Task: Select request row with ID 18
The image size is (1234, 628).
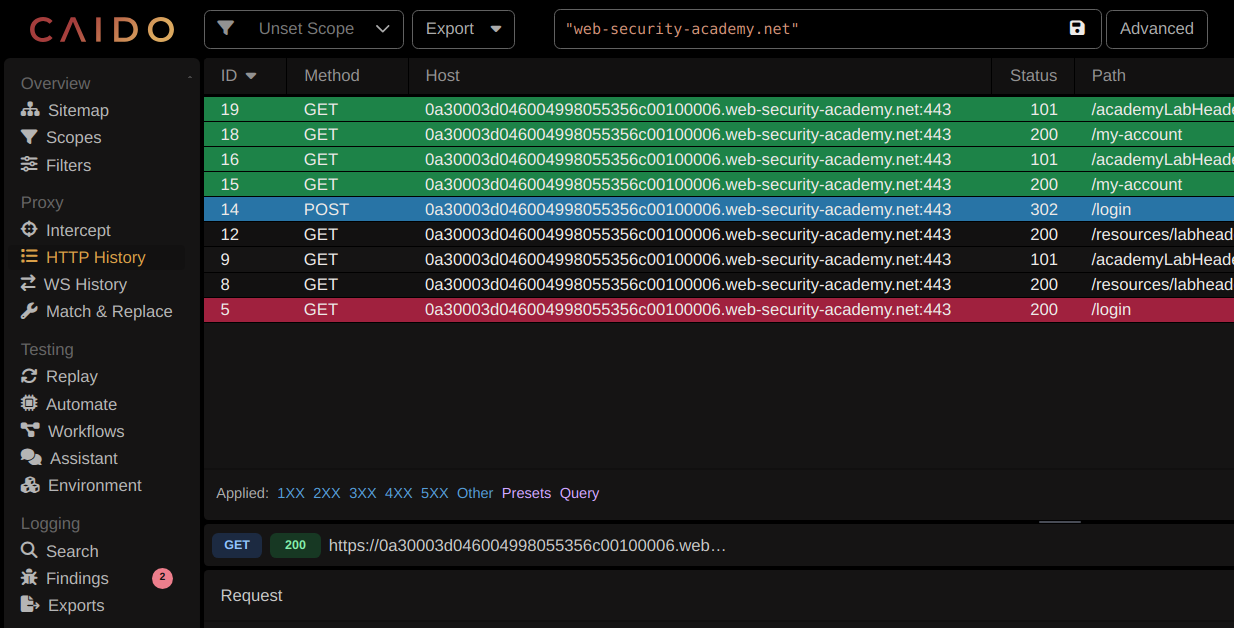Action: tap(719, 135)
